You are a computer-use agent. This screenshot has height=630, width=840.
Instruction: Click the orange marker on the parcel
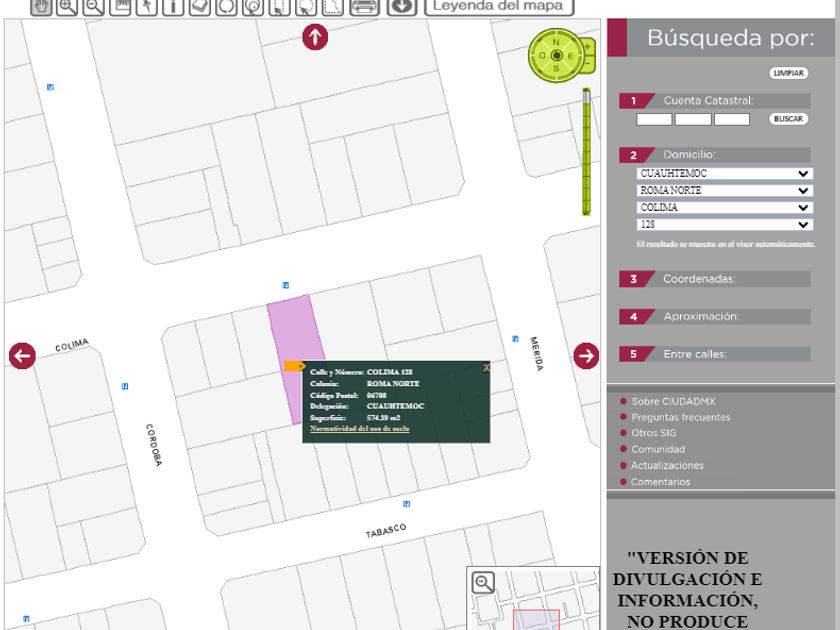[x=294, y=366]
